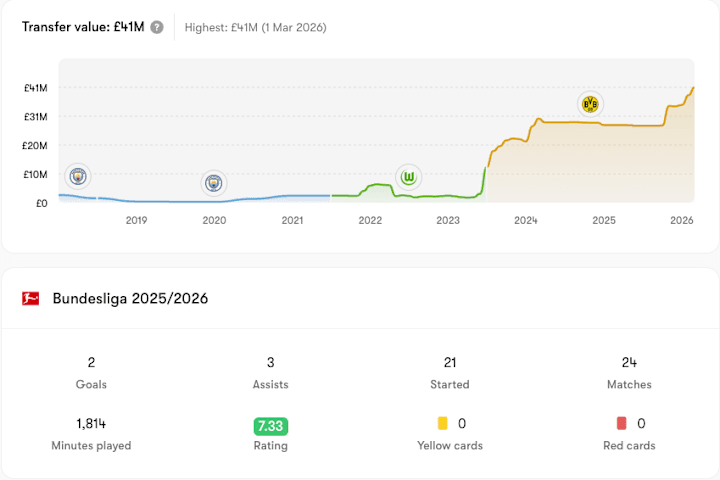Click the Highest: £41M (1 Mar 2026) text

click(x=255, y=27)
